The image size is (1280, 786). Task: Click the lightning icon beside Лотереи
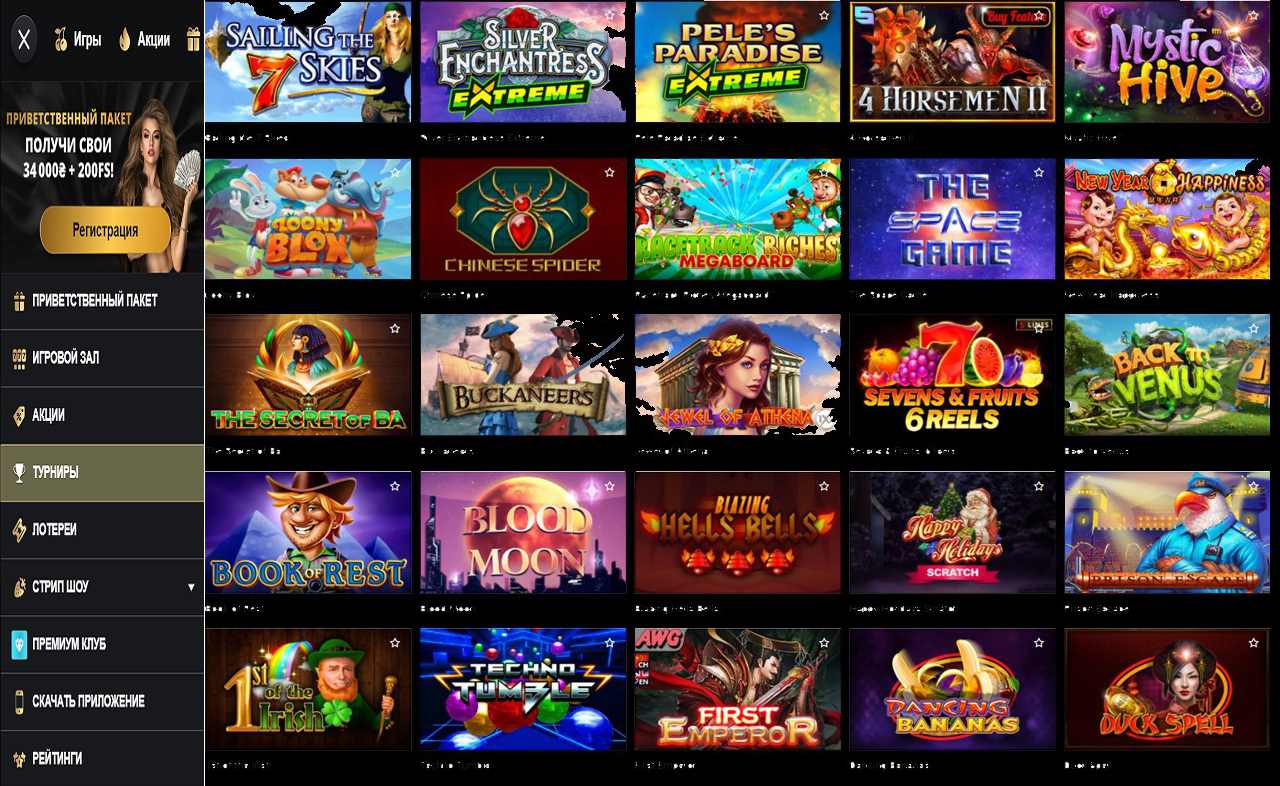tap(19, 530)
